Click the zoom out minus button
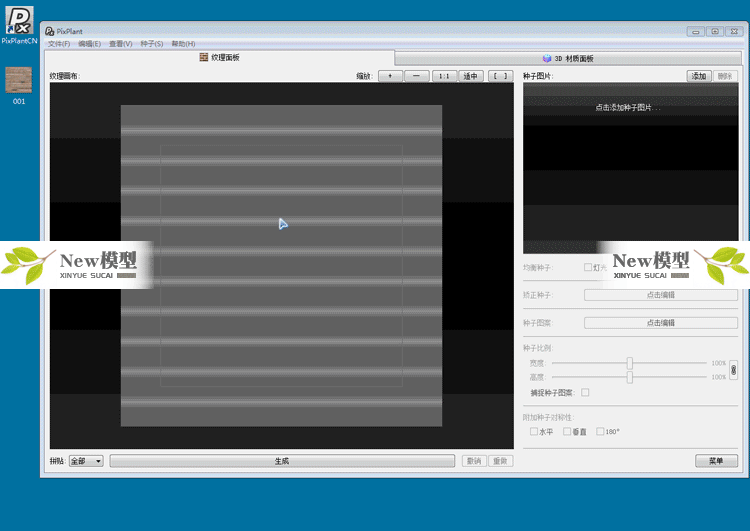Screen dimensions: 750x531 pos(417,76)
